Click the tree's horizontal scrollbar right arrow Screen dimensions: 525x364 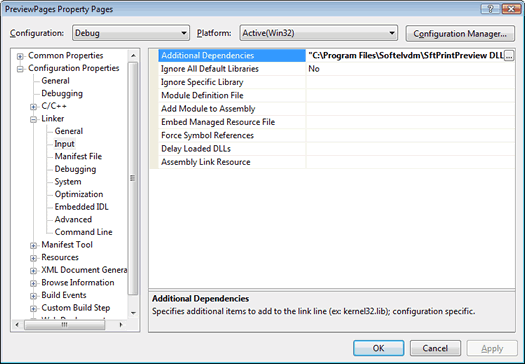[121, 324]
